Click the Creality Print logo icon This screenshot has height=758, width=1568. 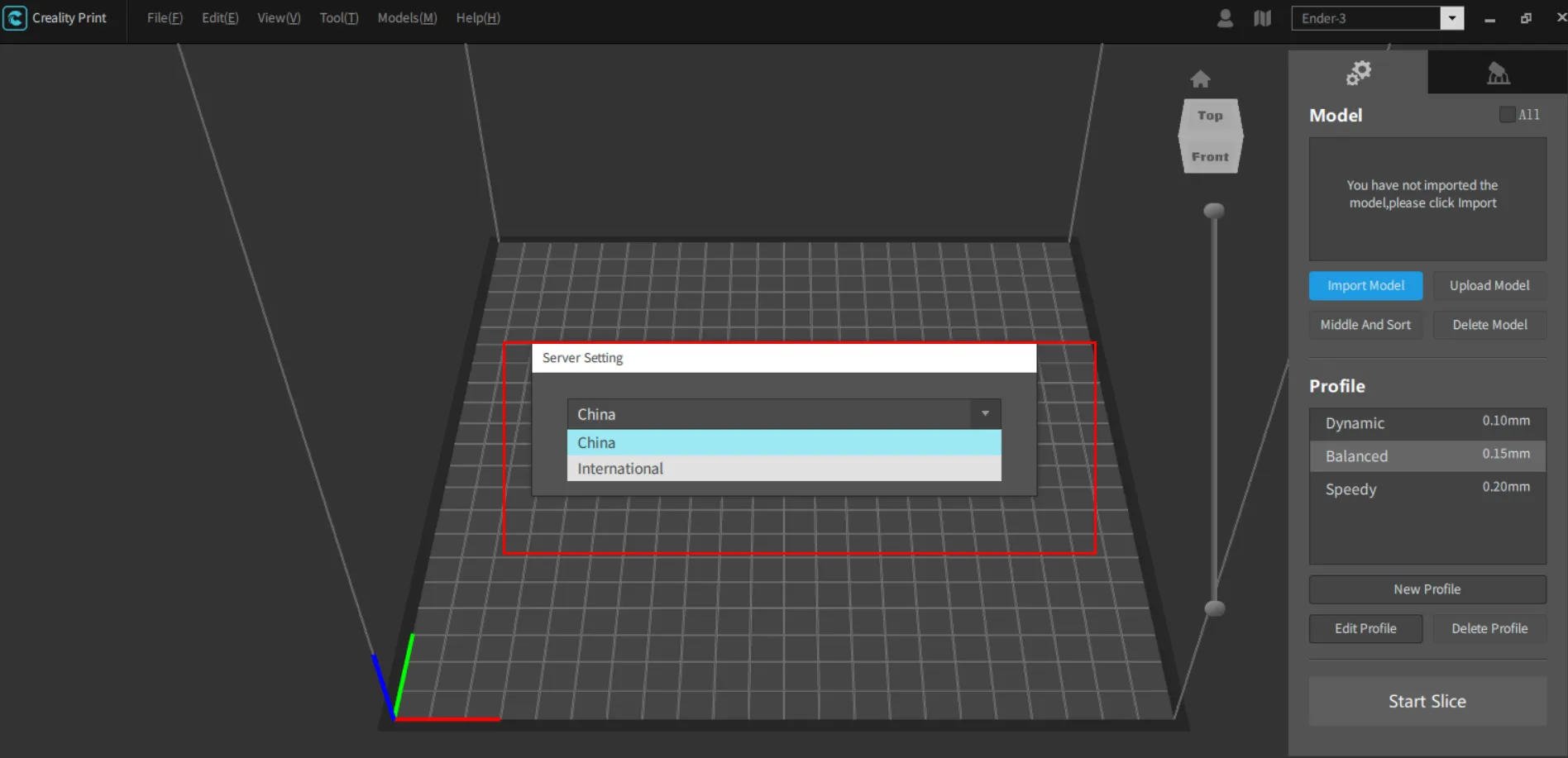[x=15, y=18]
